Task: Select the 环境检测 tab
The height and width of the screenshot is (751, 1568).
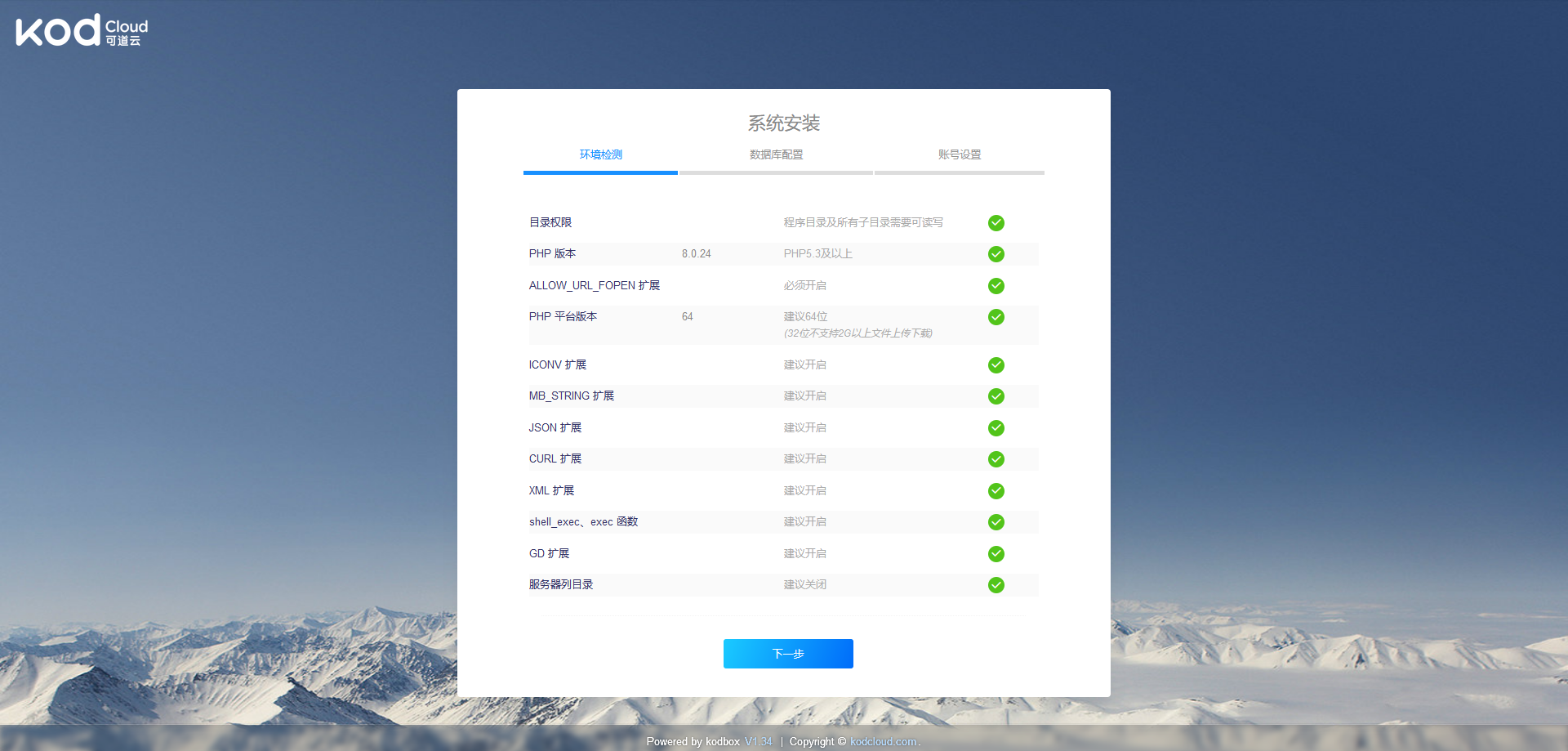Action: (x=600, y=154)
